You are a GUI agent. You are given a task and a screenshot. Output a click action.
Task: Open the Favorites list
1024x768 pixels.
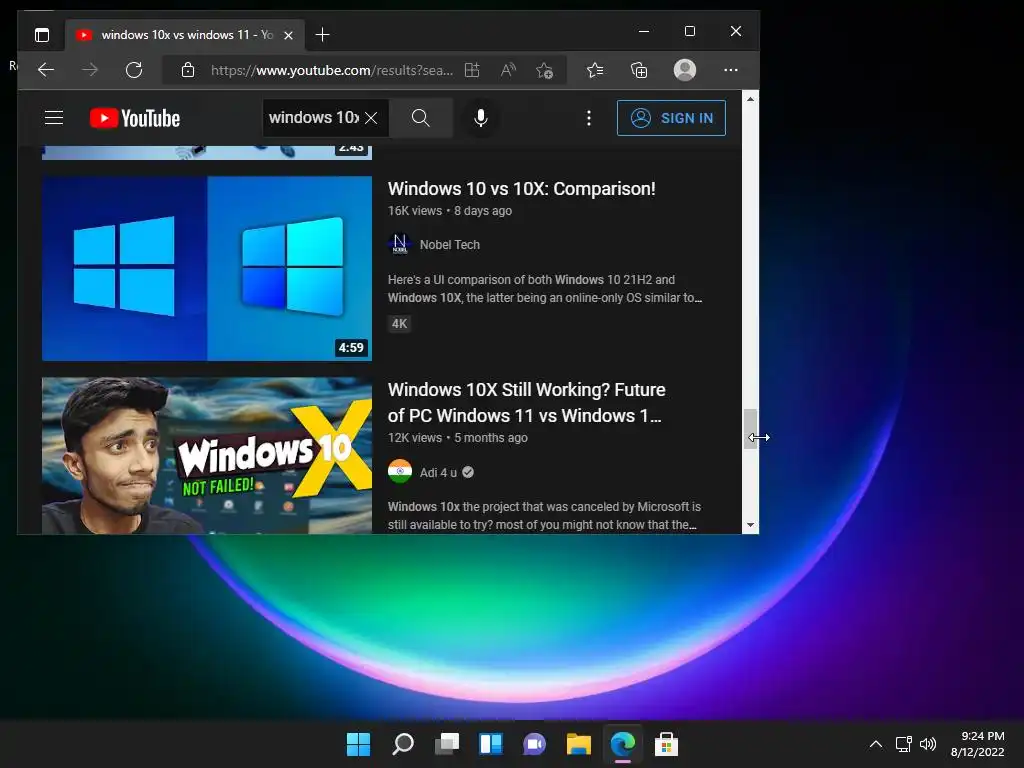tap(595, 70)
